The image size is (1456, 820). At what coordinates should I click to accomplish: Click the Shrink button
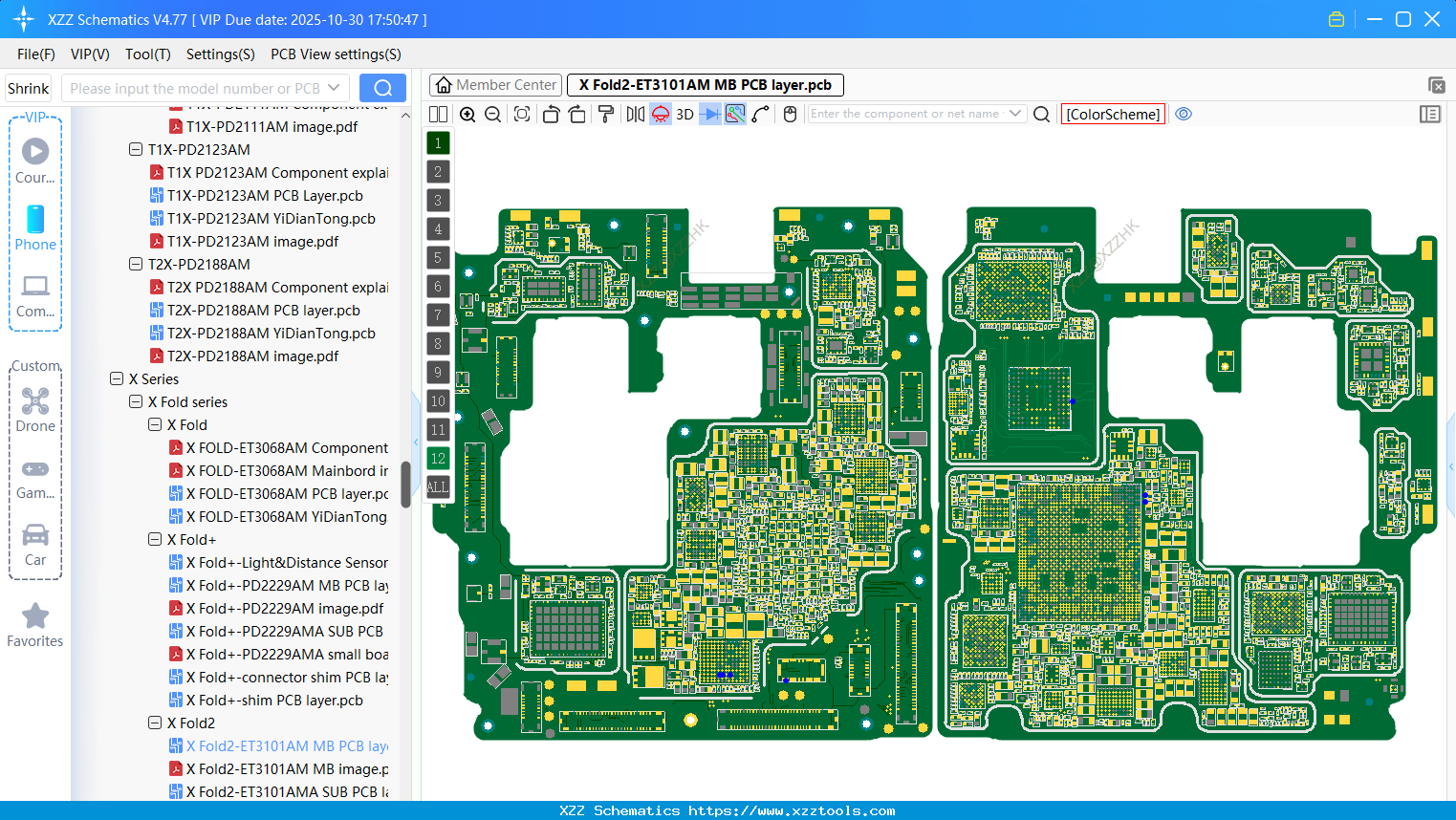coord(28,87)
